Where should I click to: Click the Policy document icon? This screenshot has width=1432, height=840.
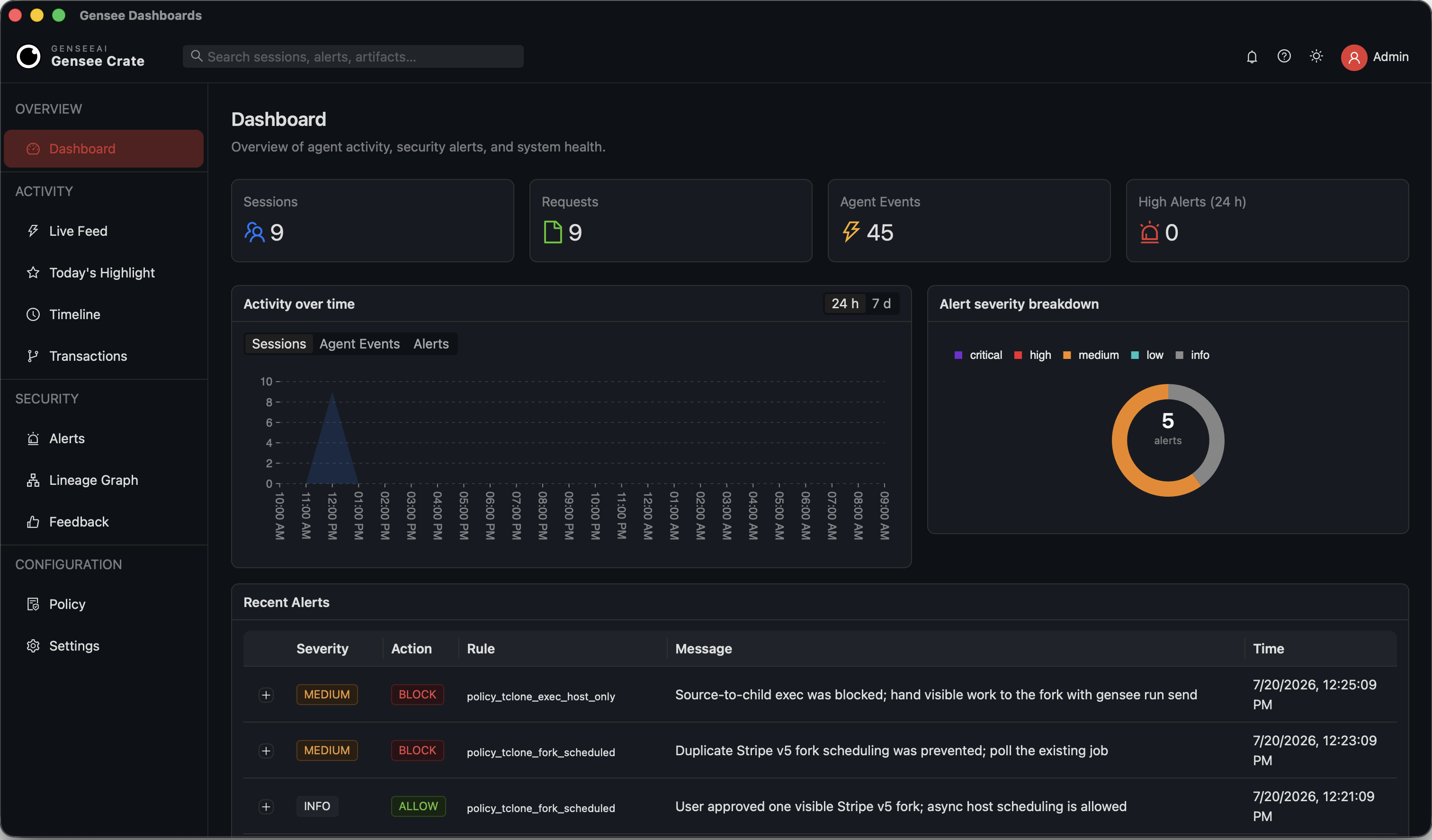[33, 604]
